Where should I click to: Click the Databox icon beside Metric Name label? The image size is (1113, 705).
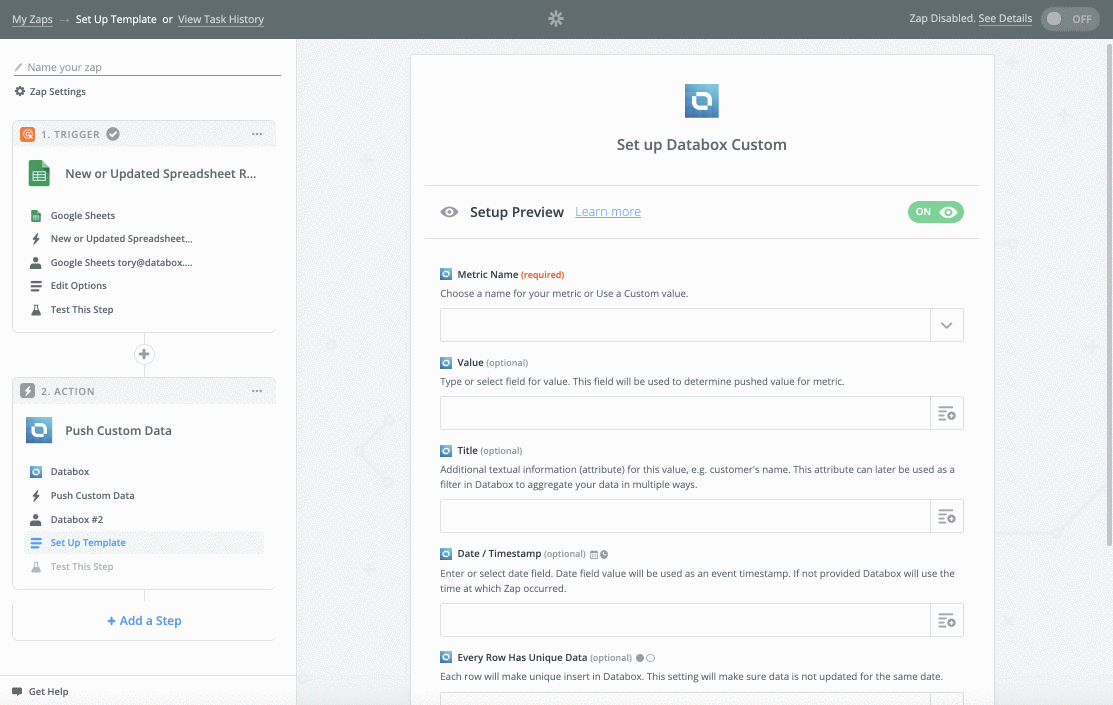(446, 274)
